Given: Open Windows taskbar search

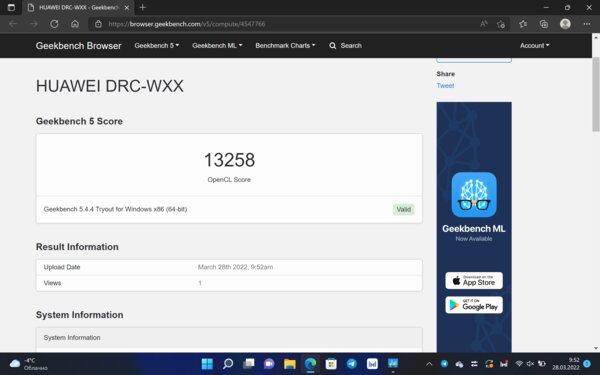Looking at the screenshot, I should 228,364.
